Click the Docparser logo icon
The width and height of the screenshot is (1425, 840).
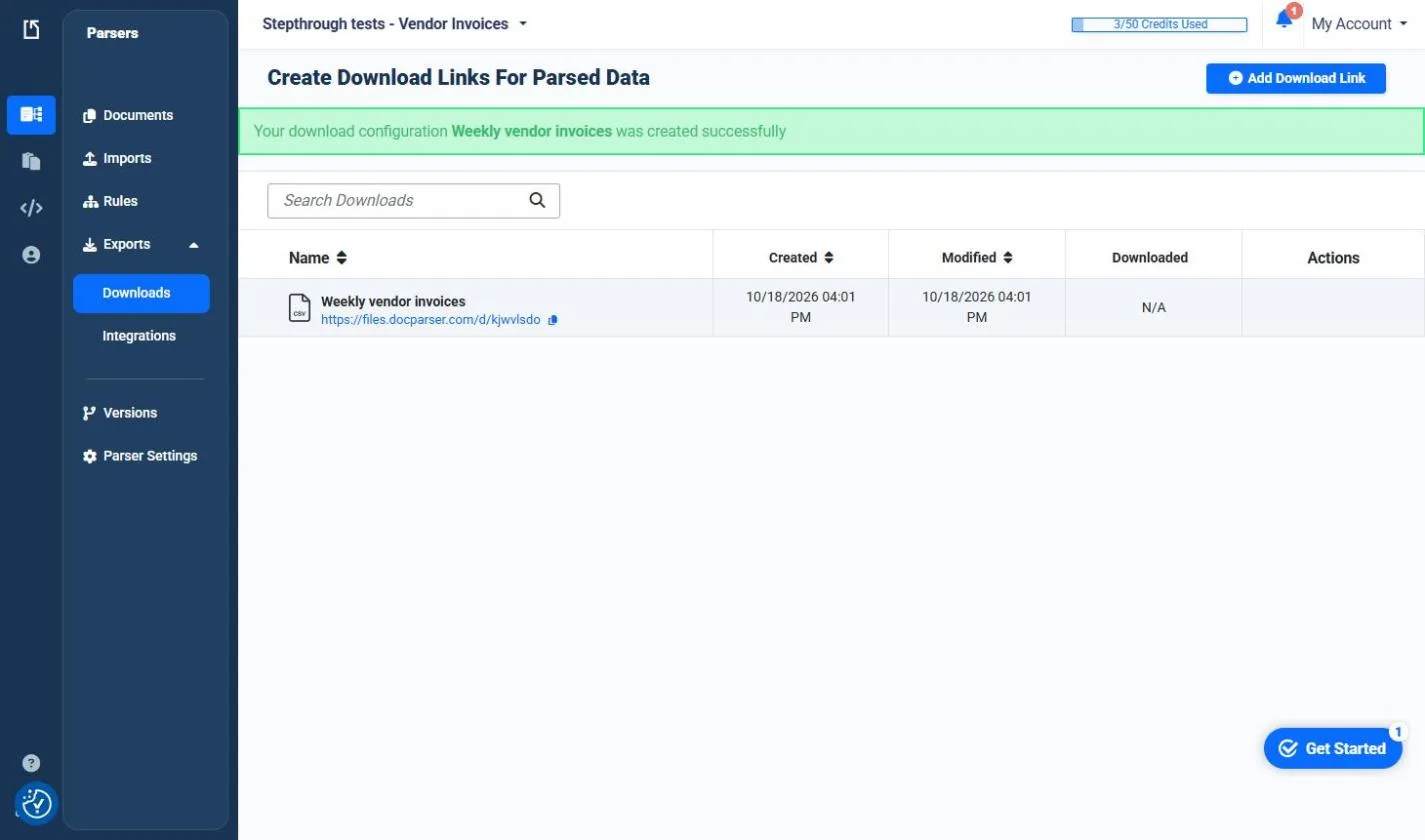click(31, 29)
